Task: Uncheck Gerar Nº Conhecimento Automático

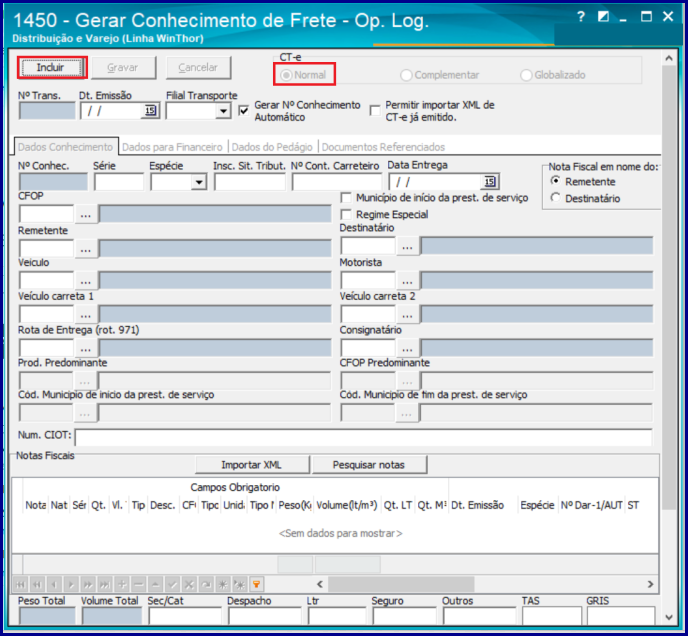Action: (244, 111)
